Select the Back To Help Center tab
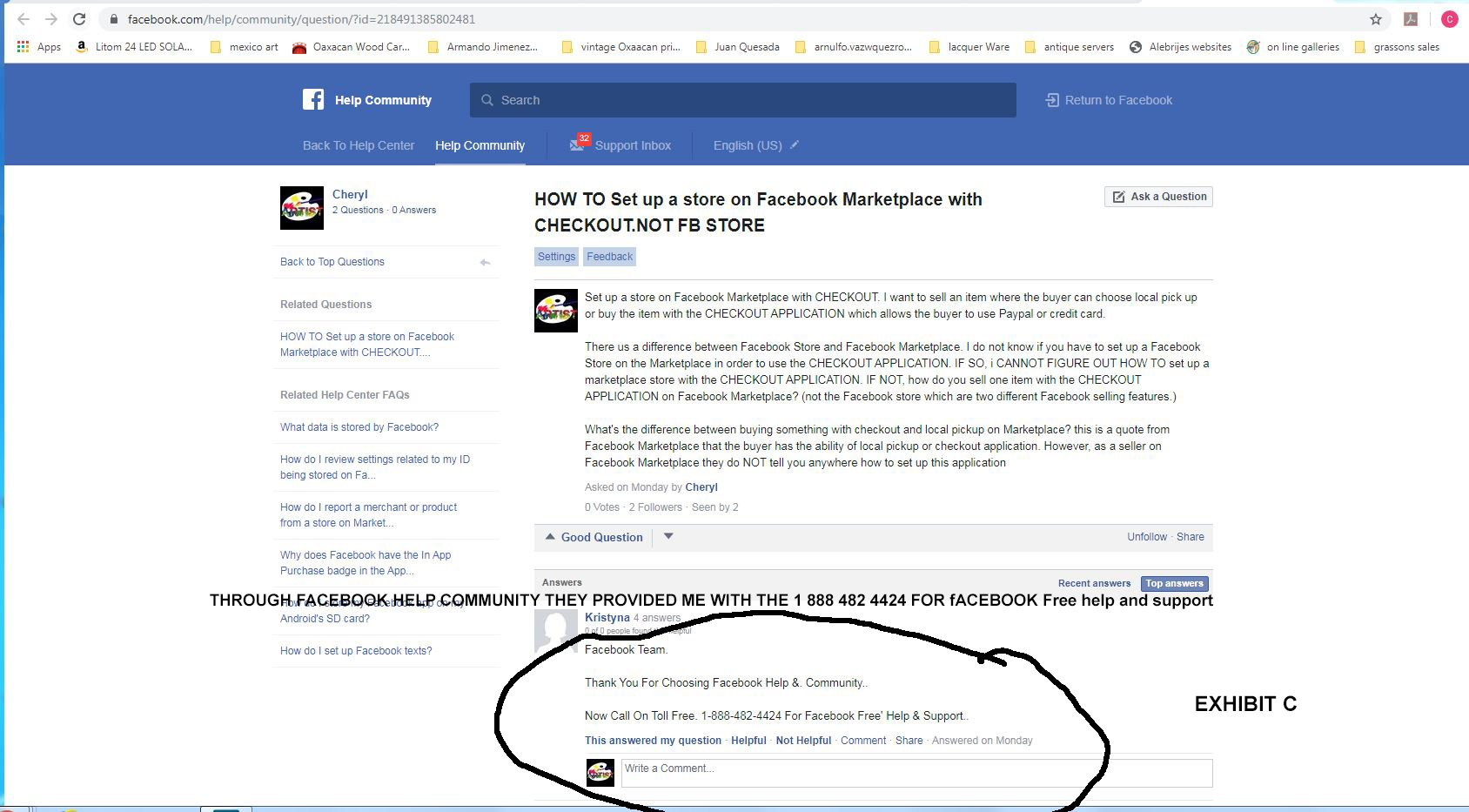 tap(359, 145)
